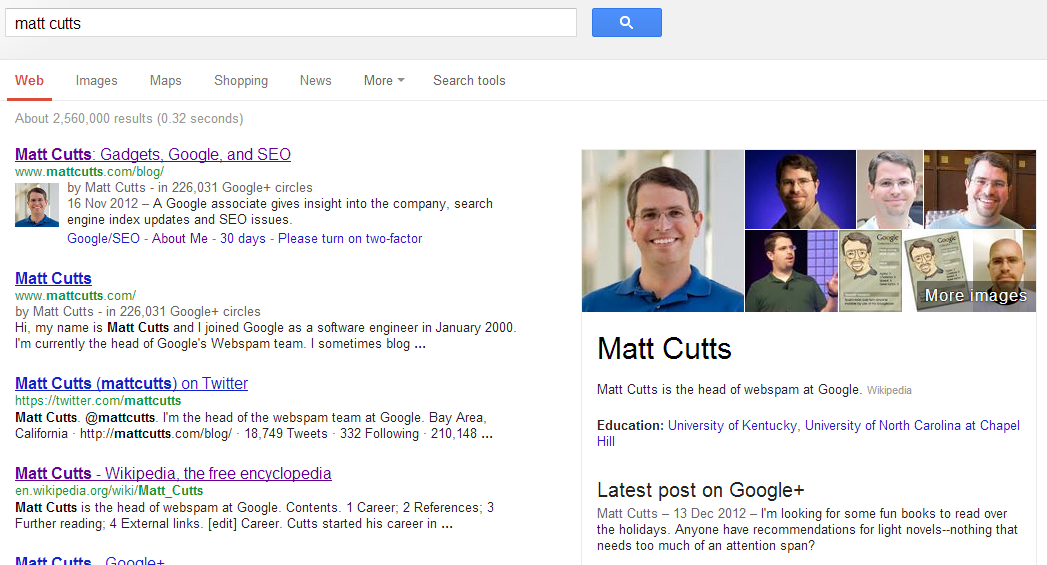Switch to the Maps tab
This screenshot has height=565, width=1047.
(x=166, y=80)
